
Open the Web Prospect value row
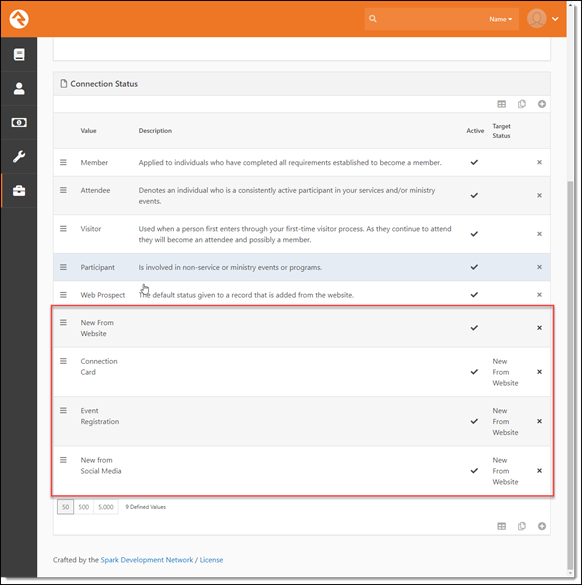(x=301, y=295)
